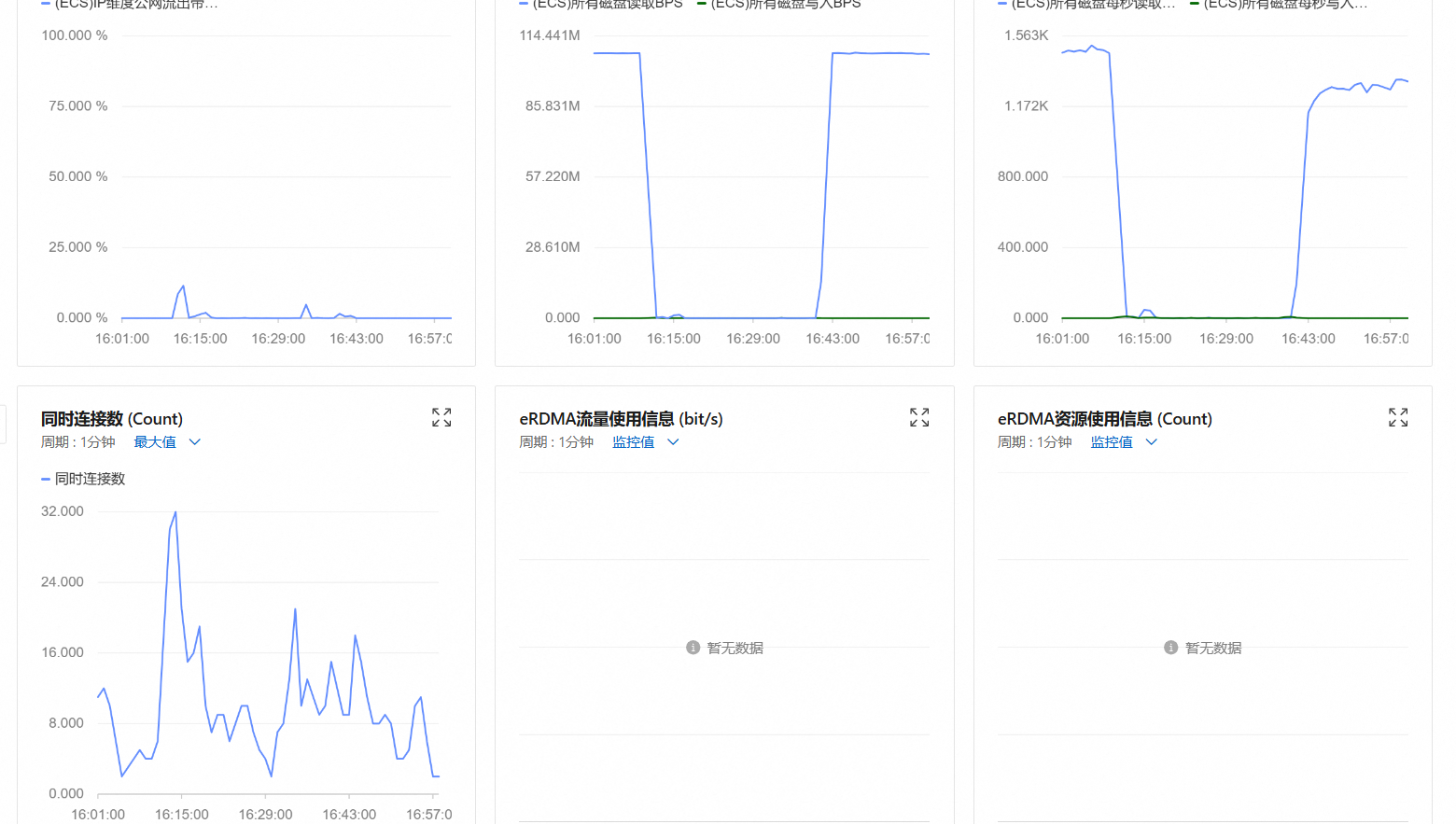The image size is (1456, 824).
Task: Click the 32.000 peak of 同时连接数 line
Action: pos(175,512)
